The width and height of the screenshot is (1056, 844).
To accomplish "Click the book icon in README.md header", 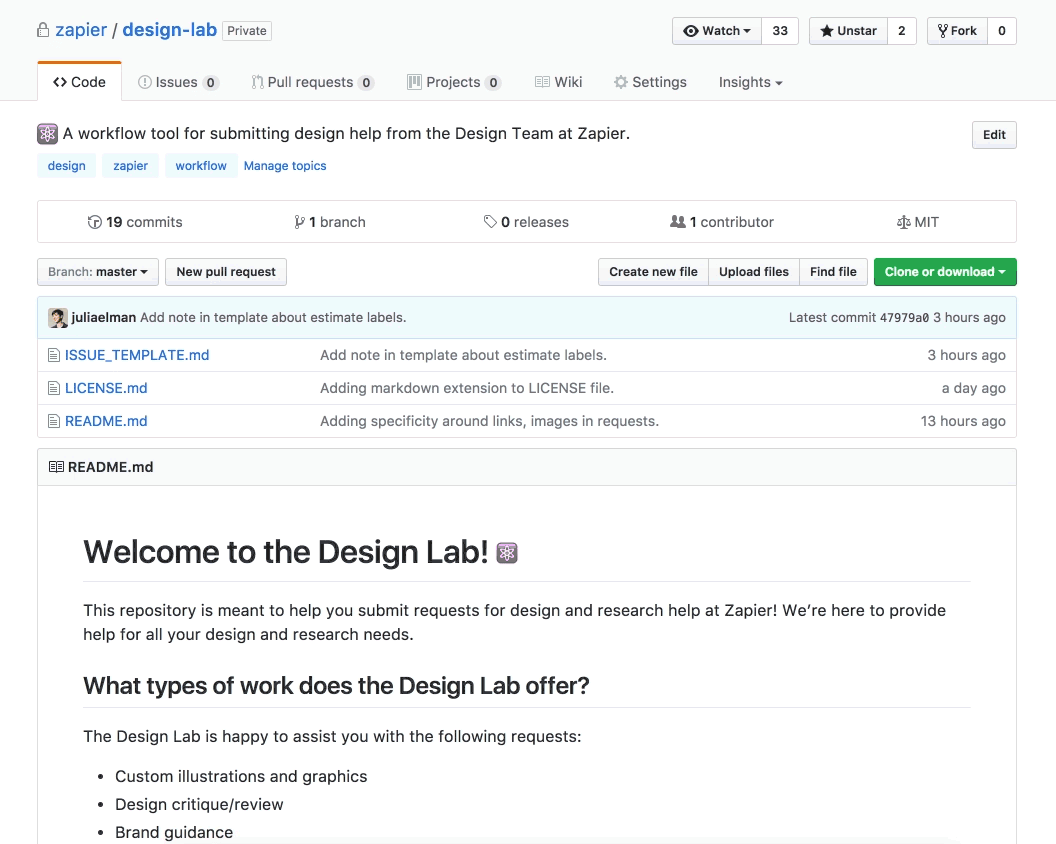I will [57, 467].
